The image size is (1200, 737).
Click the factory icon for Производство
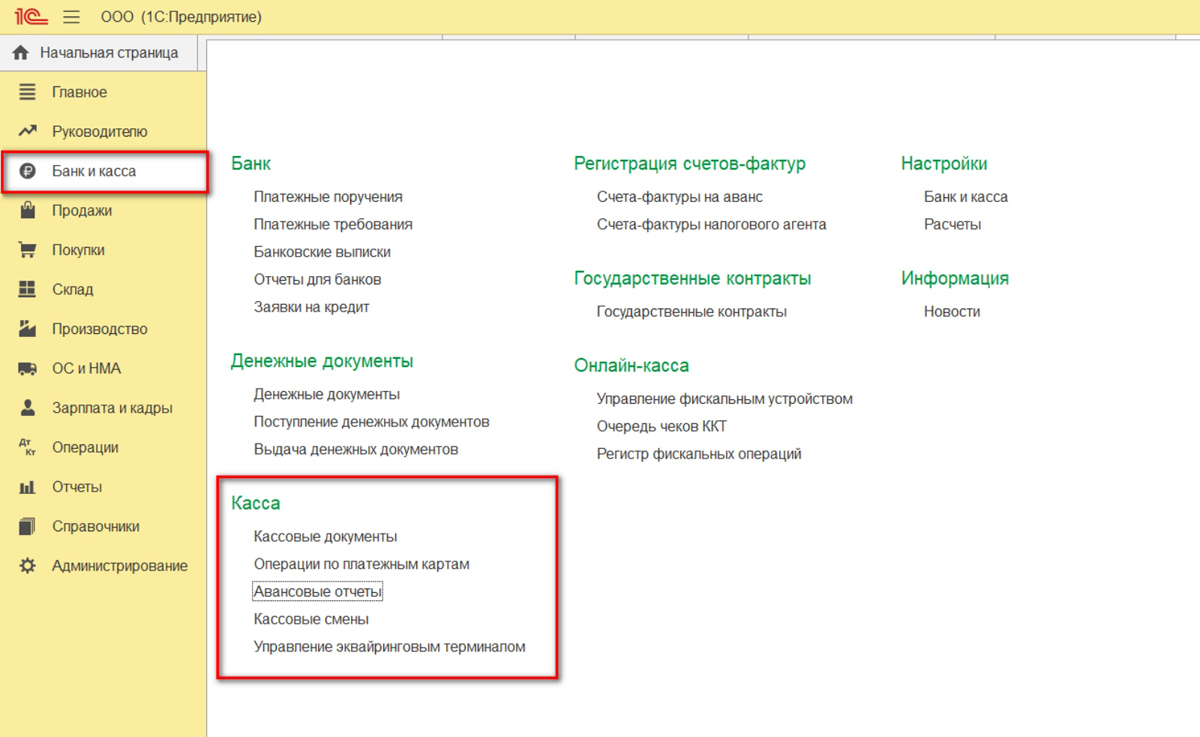pos(28,329)
